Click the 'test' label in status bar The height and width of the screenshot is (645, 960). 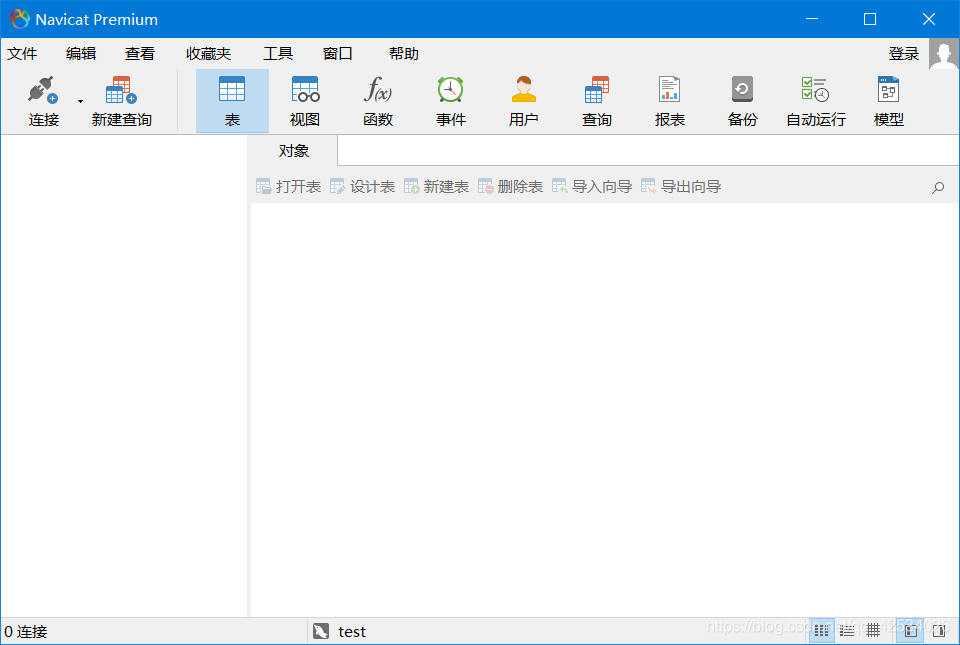coord(352,632)
